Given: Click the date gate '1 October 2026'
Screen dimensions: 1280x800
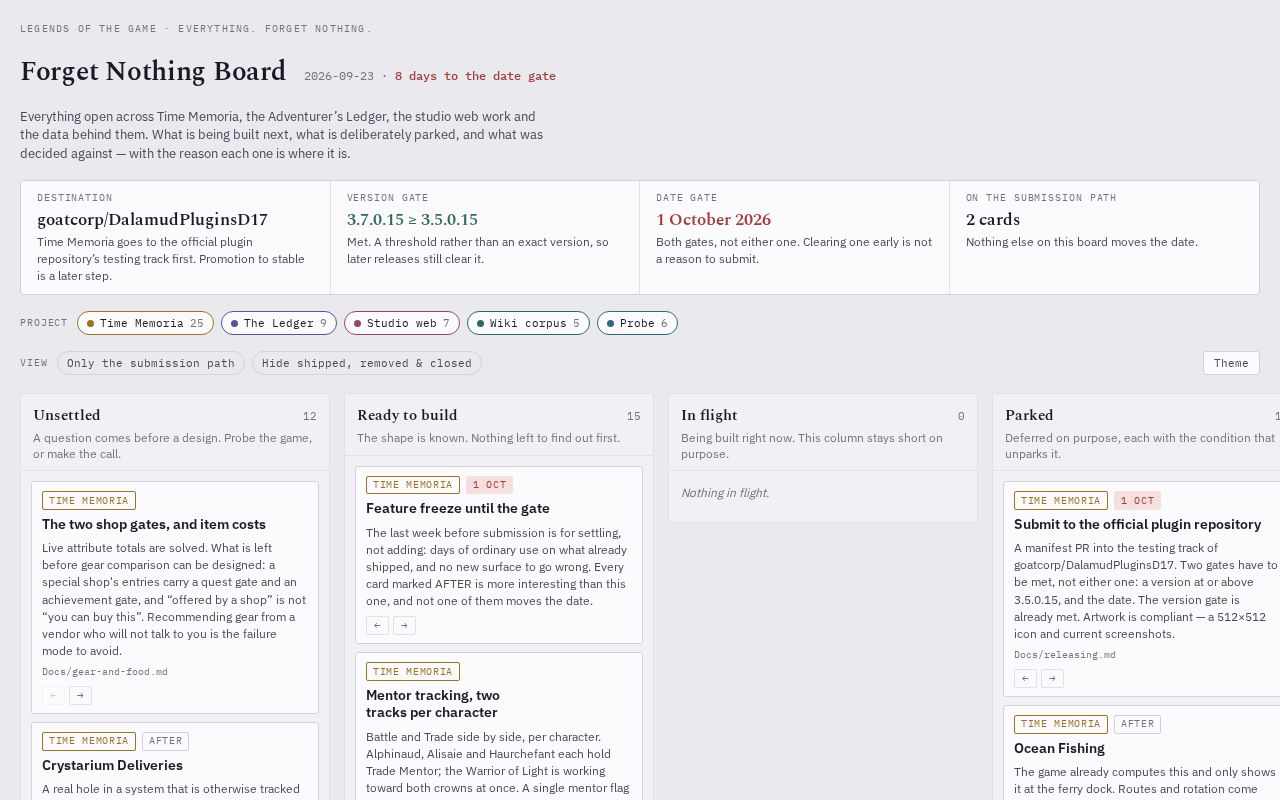Looking at the screenshot, I should pos(713,220).
